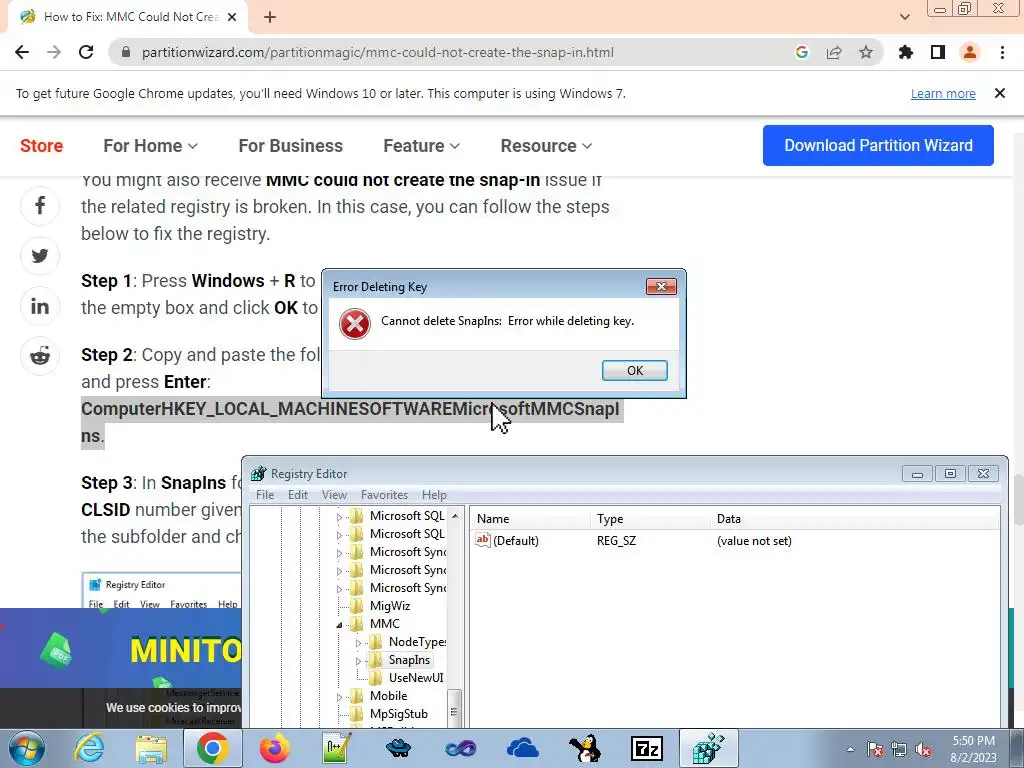
Task: Open 7-Zip from the taskbar
Action: coord(647,748)
